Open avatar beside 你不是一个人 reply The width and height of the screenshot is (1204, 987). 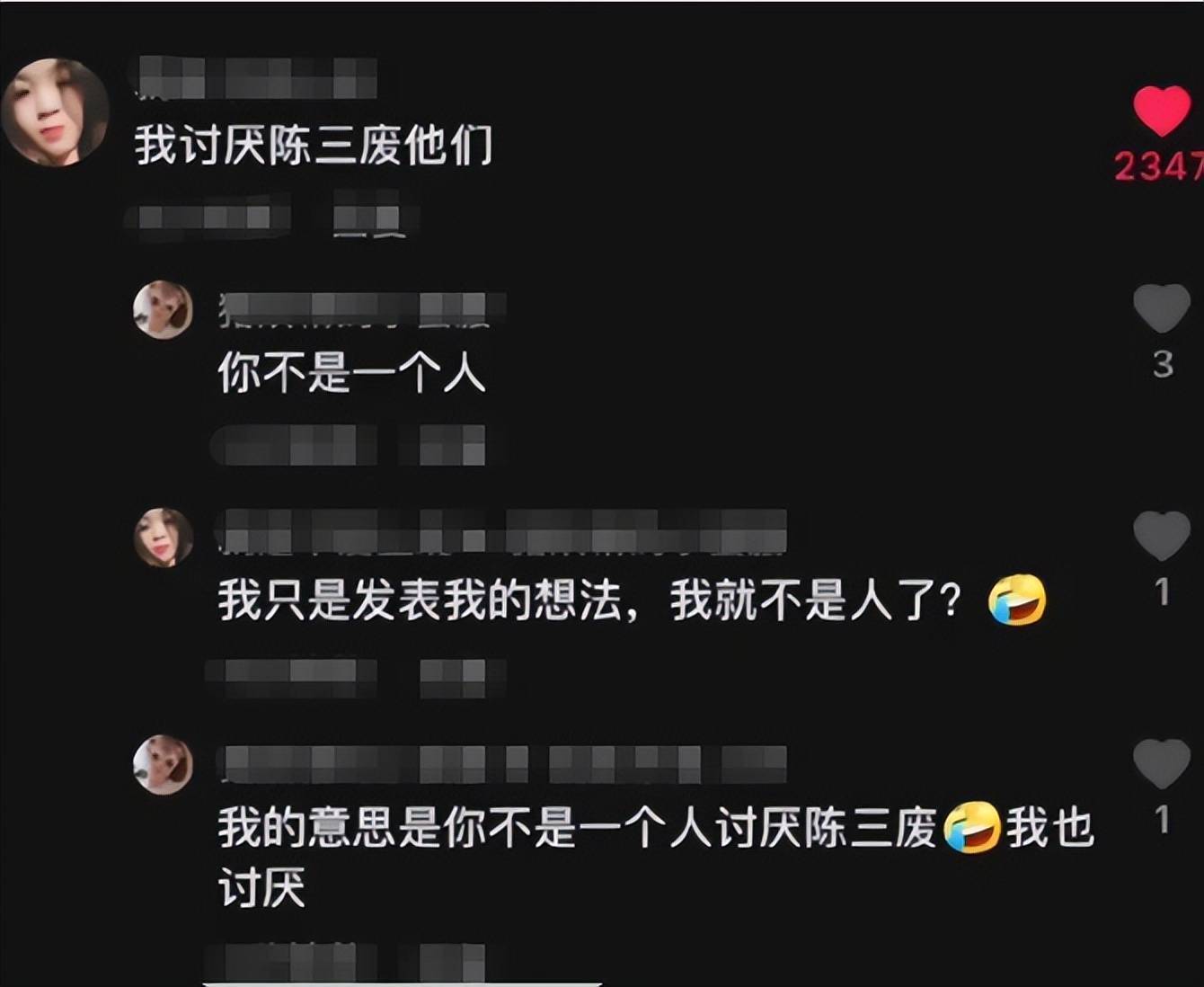click(x=164, y=309)
